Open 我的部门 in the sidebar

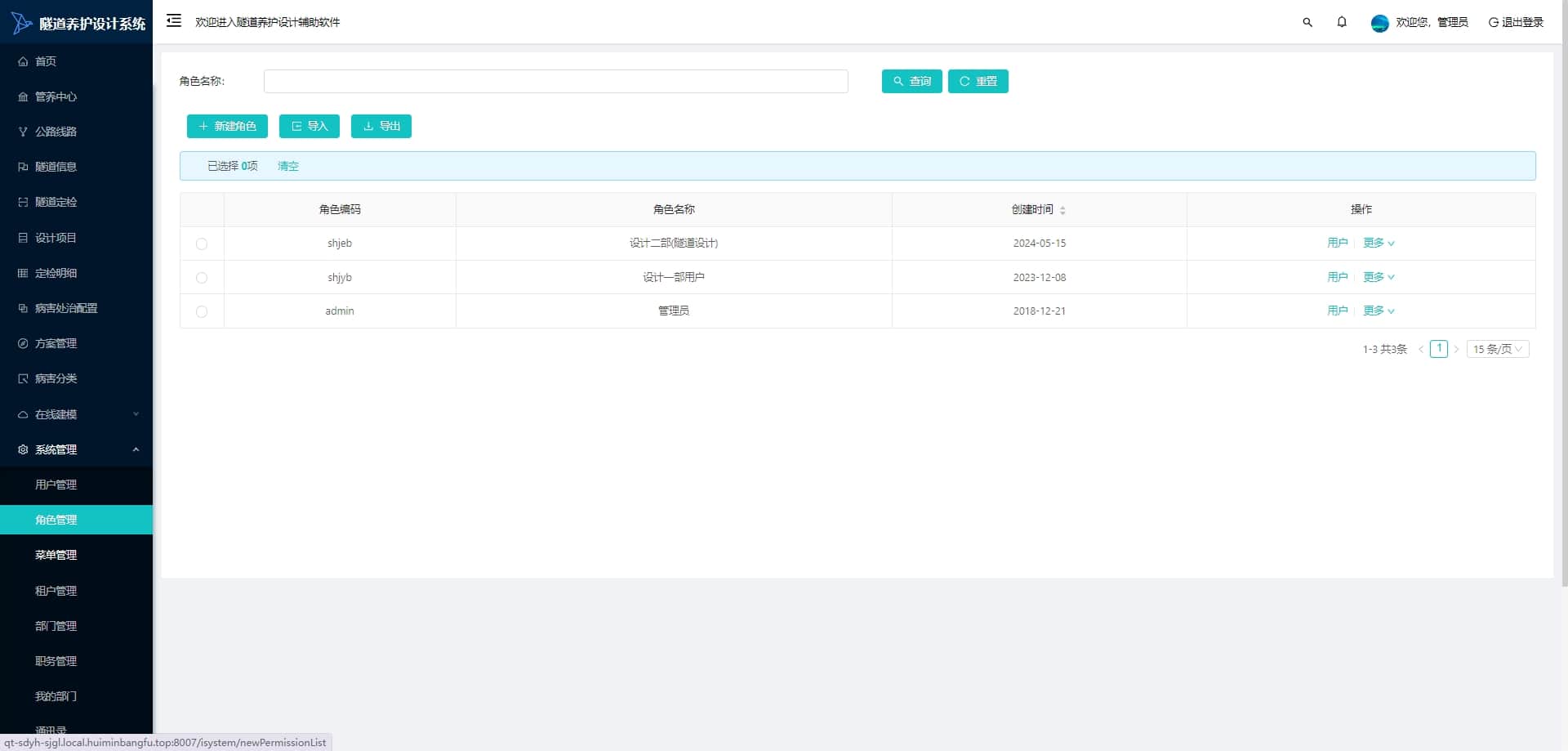point(76,696)
